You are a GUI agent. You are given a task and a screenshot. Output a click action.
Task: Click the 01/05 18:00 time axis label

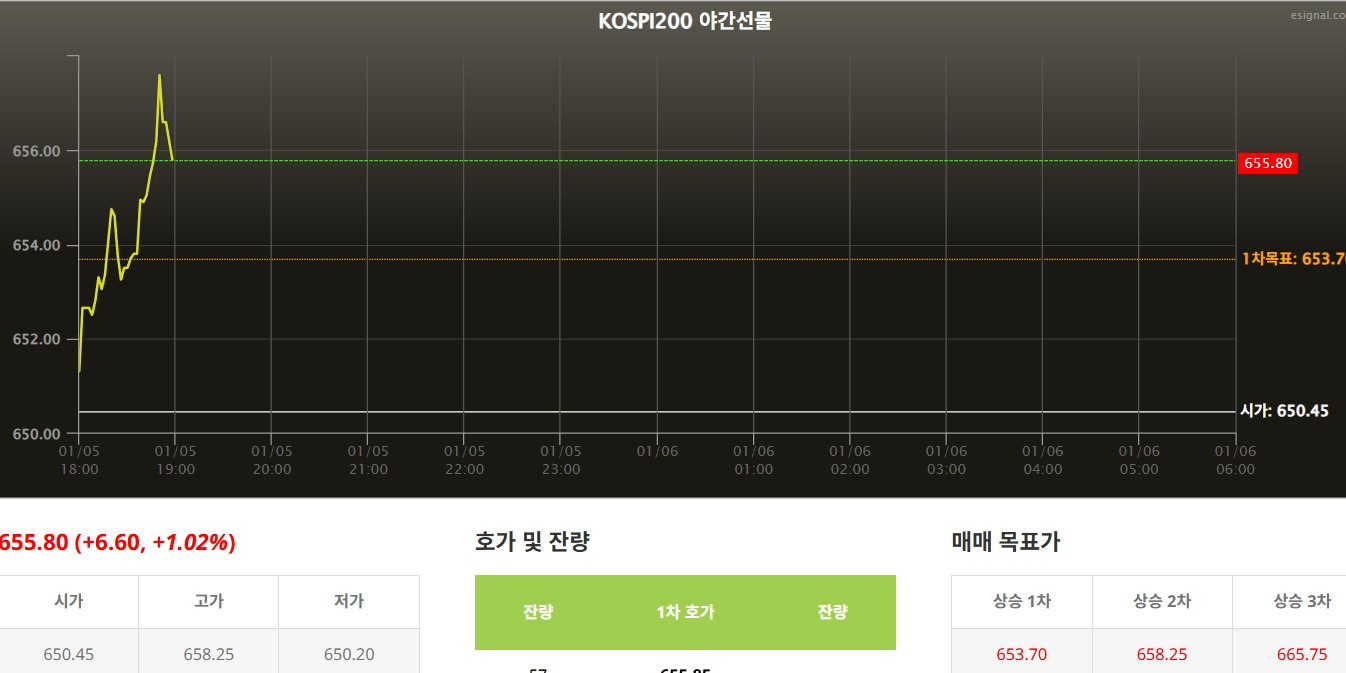79,460
